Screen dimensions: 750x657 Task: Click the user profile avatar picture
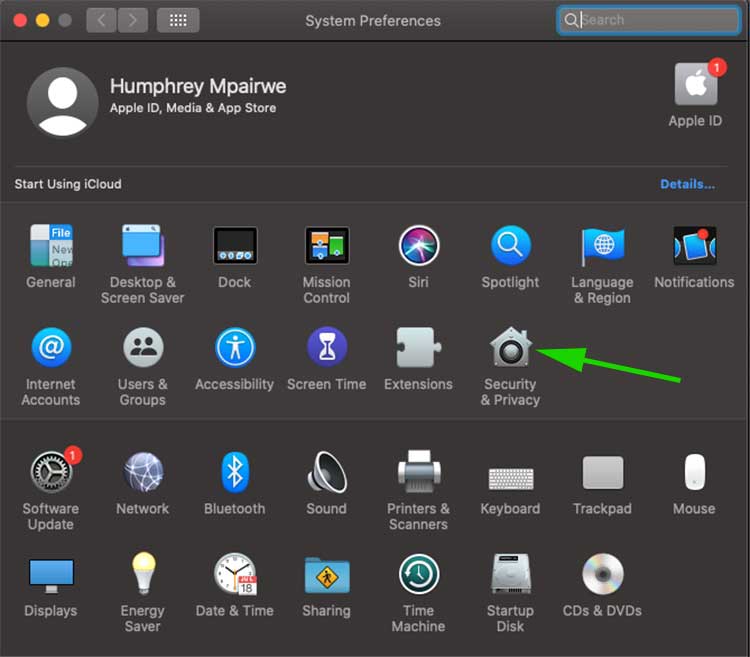click(x=63, y=102)
